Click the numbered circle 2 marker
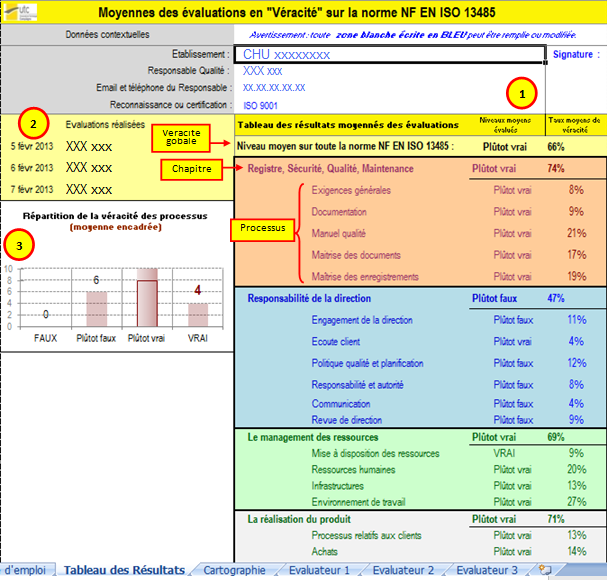607x580 pixels. 34,125
